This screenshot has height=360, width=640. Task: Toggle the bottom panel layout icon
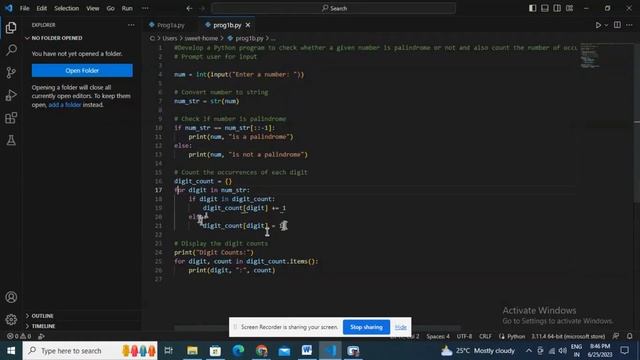click(x=544, y=8)
